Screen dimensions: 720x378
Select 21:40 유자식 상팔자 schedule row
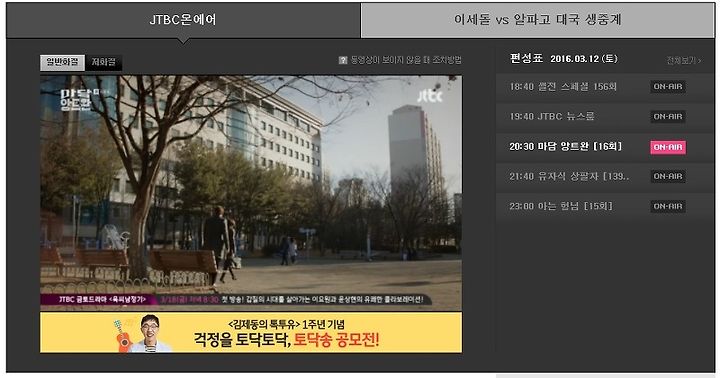pos(604,176)
